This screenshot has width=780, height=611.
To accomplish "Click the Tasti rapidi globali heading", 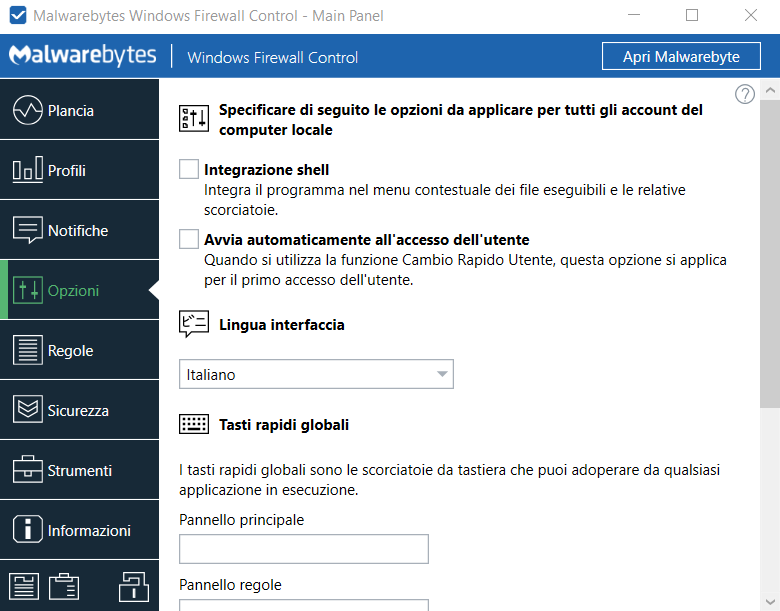I will 284,425.
